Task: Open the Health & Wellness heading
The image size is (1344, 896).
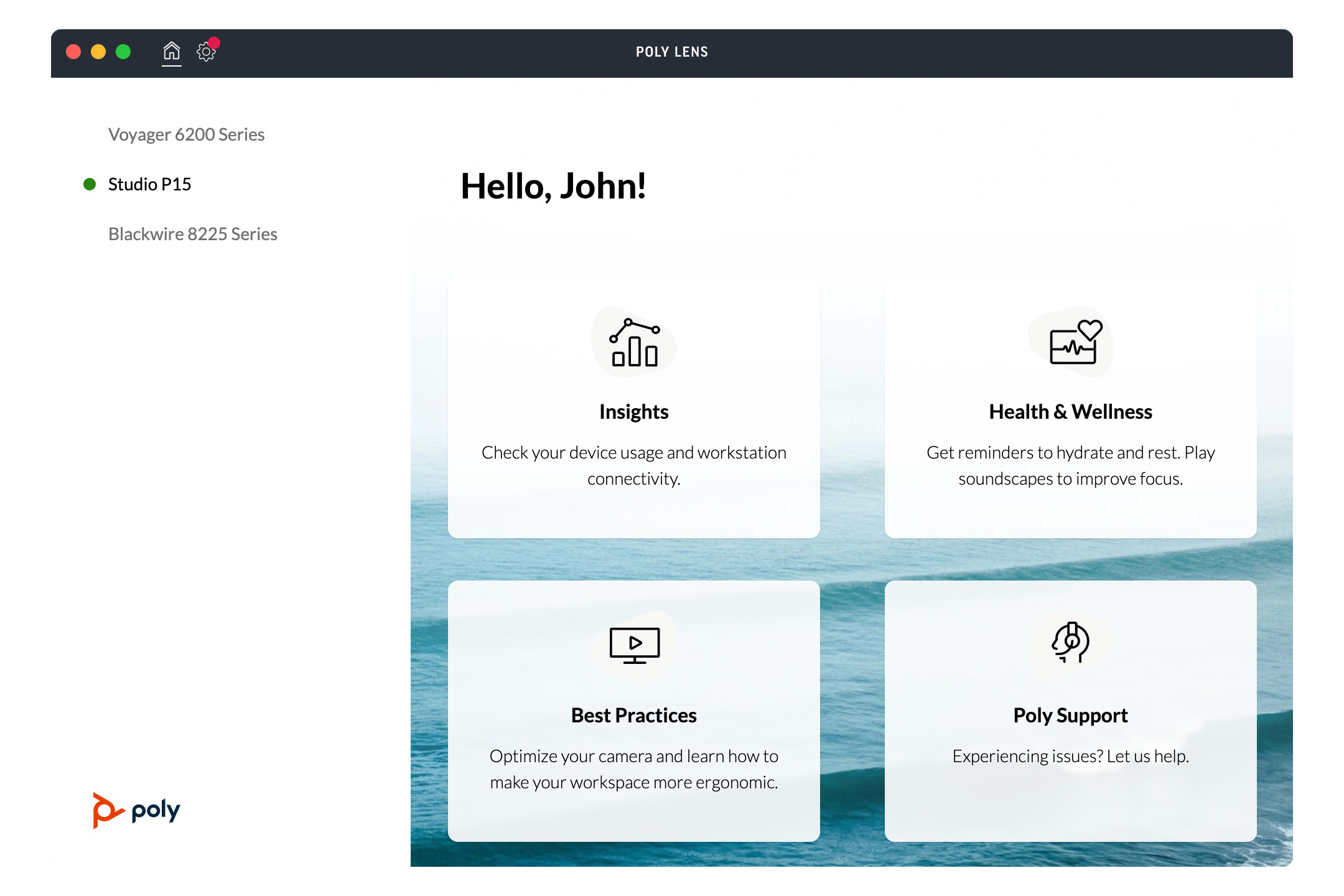Action: click(1070, 412)
